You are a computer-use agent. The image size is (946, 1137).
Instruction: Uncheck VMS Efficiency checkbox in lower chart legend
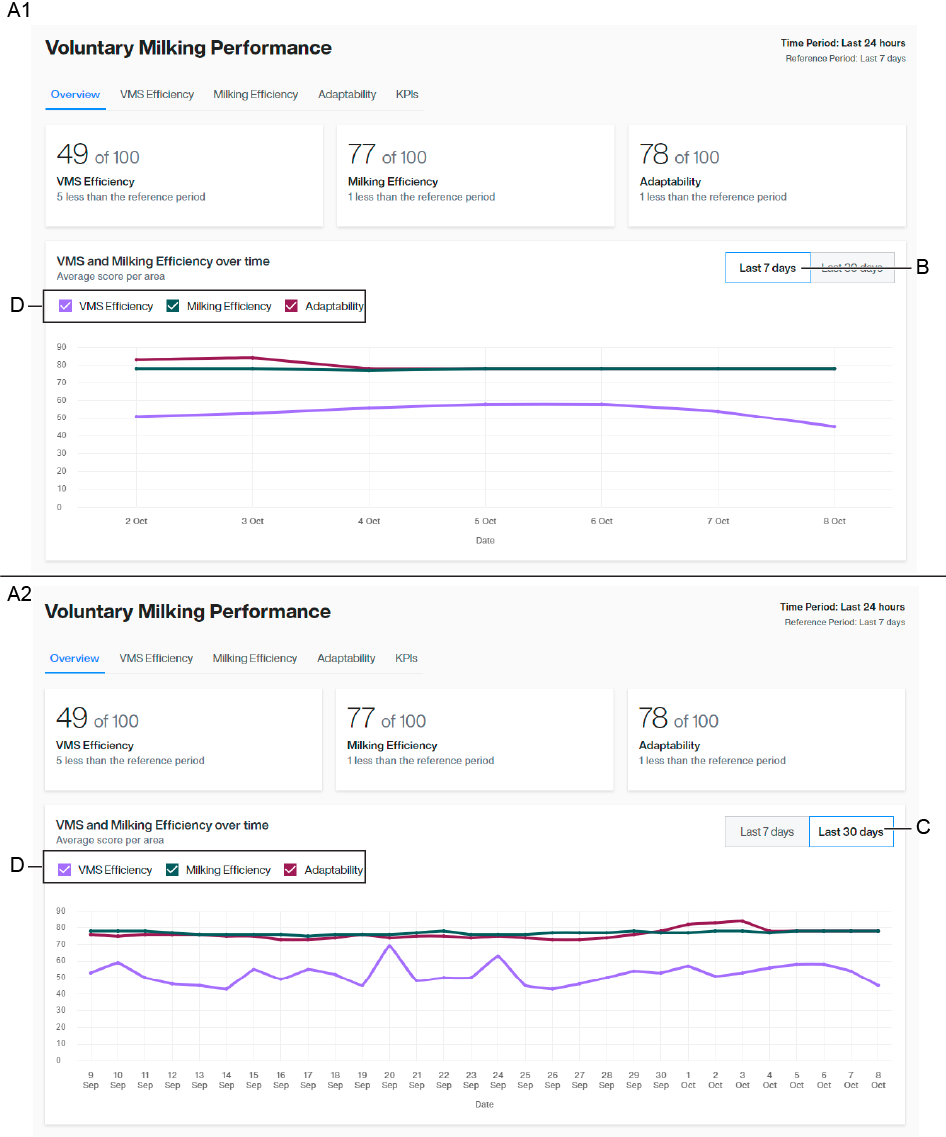coord(65,870)
